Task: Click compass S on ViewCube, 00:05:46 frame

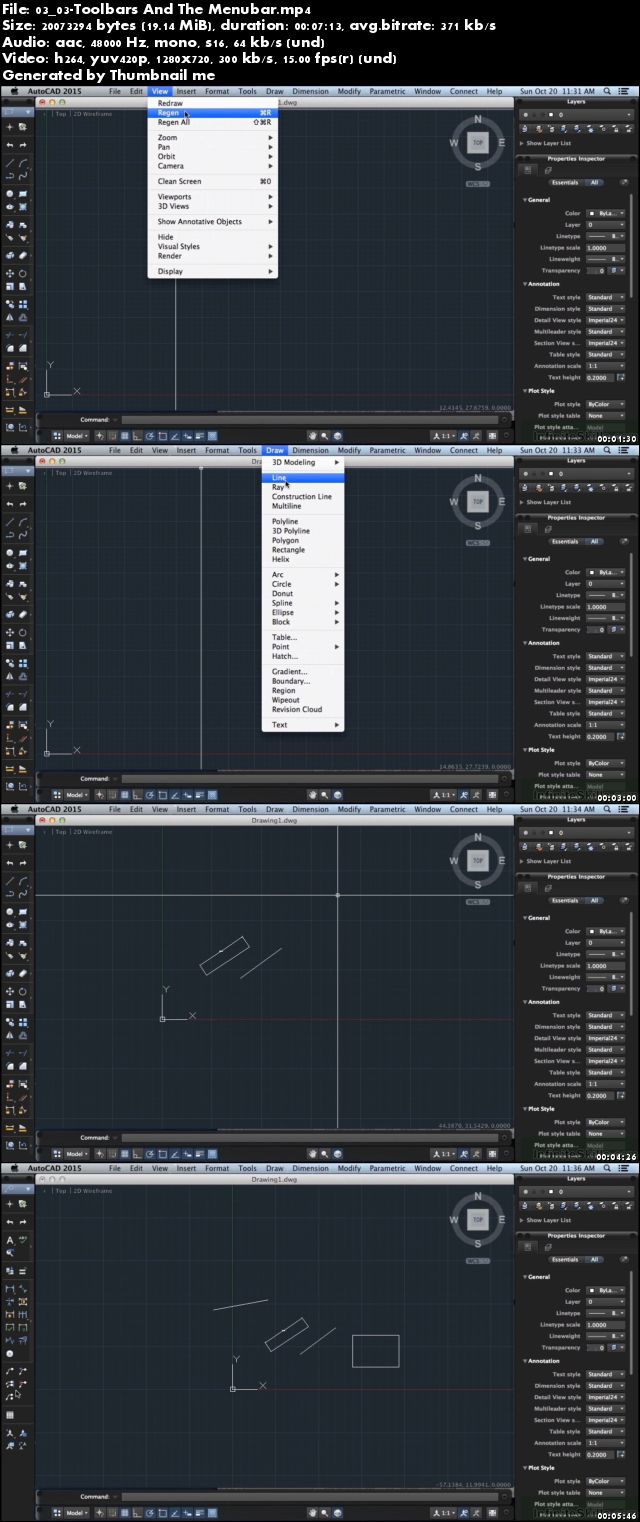Action: [x=478, y=1243]
